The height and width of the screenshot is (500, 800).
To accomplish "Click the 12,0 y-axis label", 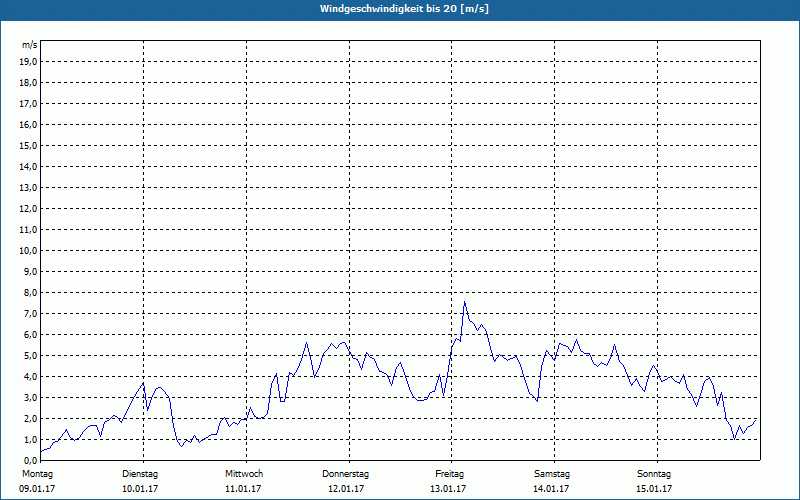I will click(28, 208).
